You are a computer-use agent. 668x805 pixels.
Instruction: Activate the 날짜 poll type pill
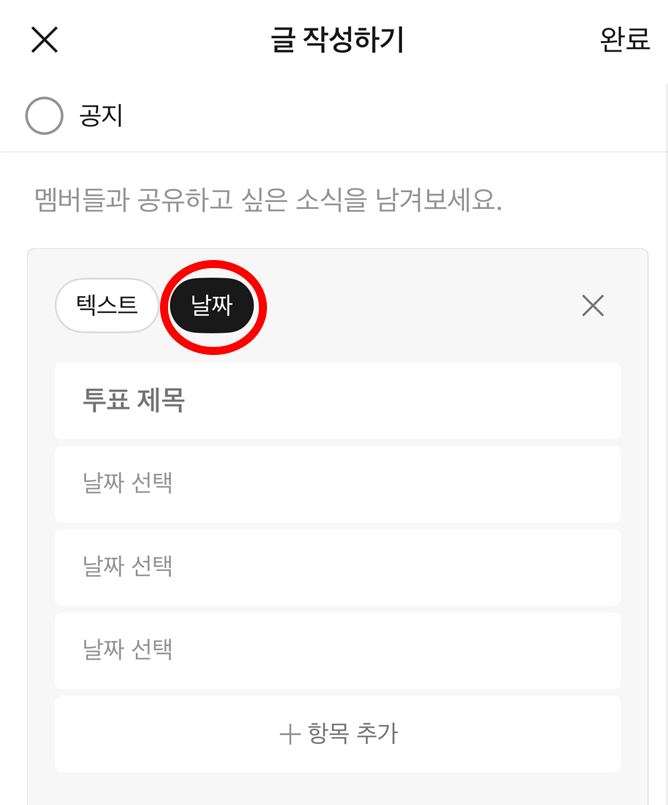click(212, 305)
